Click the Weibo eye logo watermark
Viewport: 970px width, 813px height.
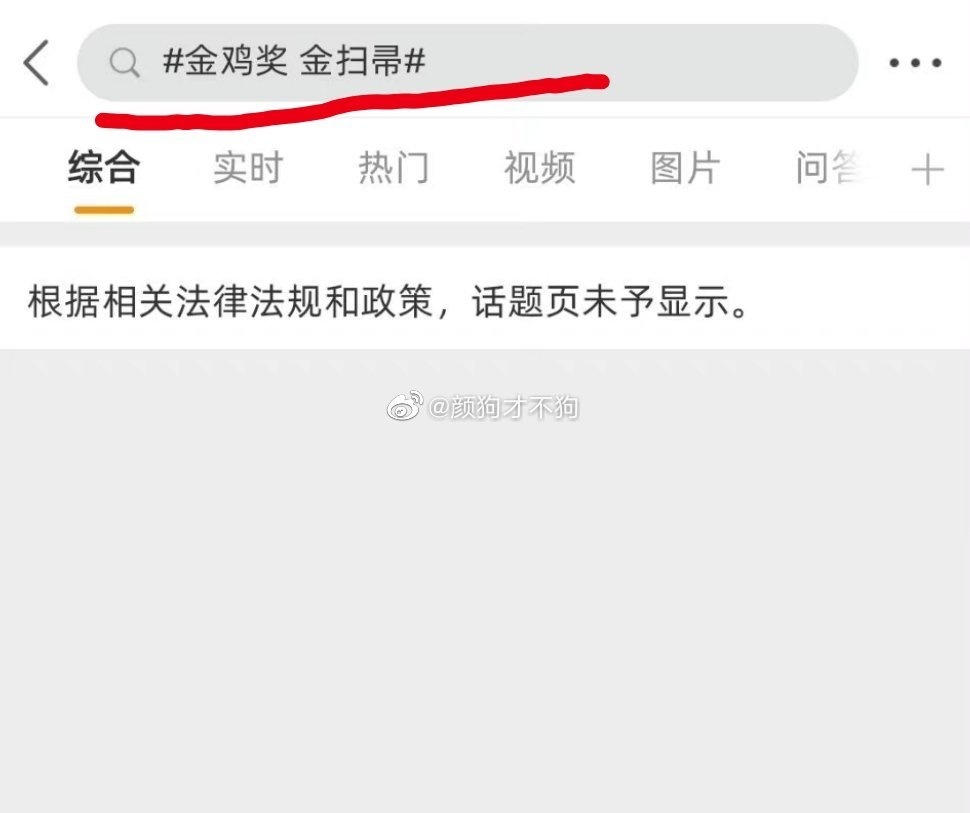click(x=405, y=405)
